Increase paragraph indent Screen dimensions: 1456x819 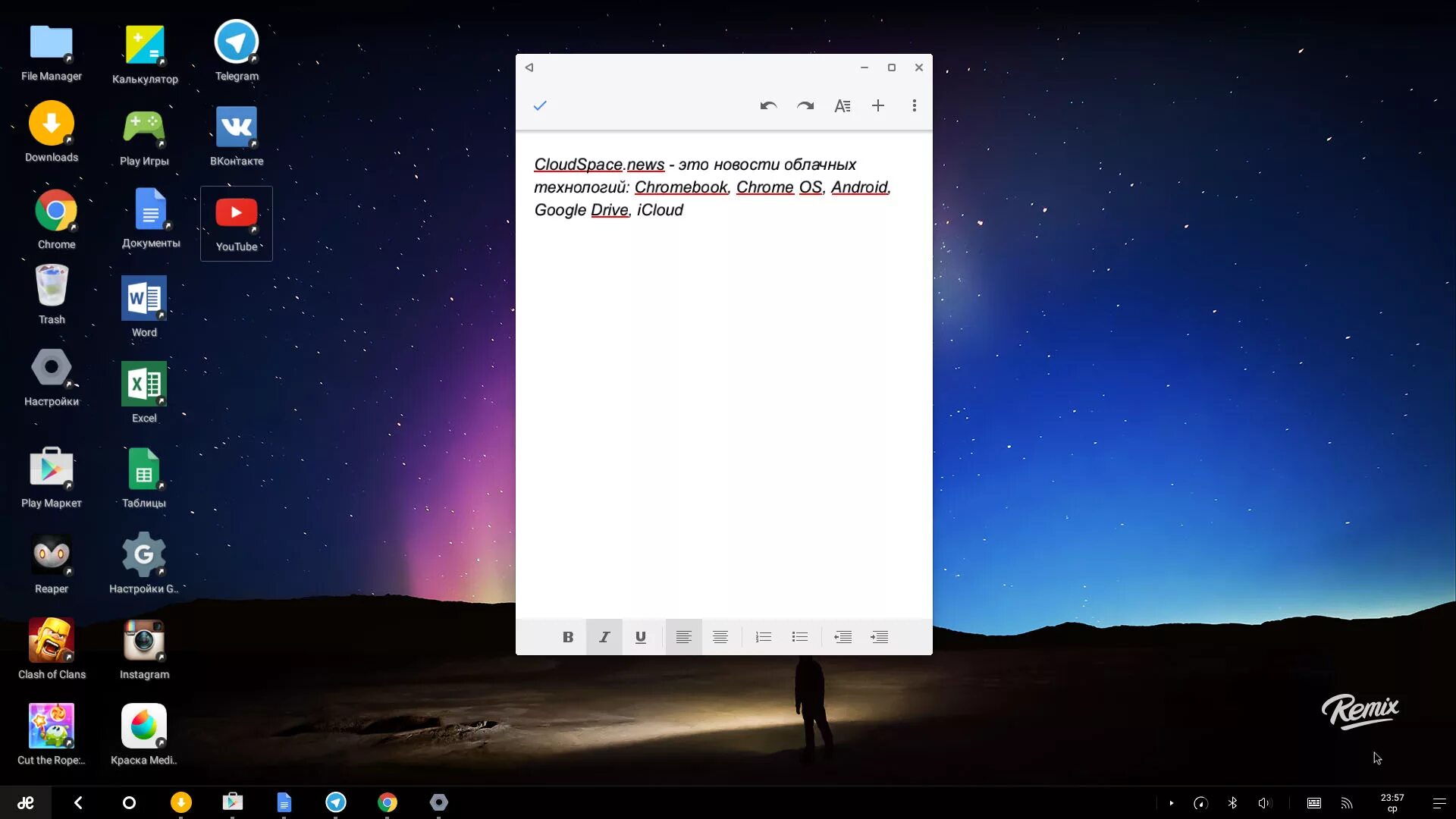(880, 637)
